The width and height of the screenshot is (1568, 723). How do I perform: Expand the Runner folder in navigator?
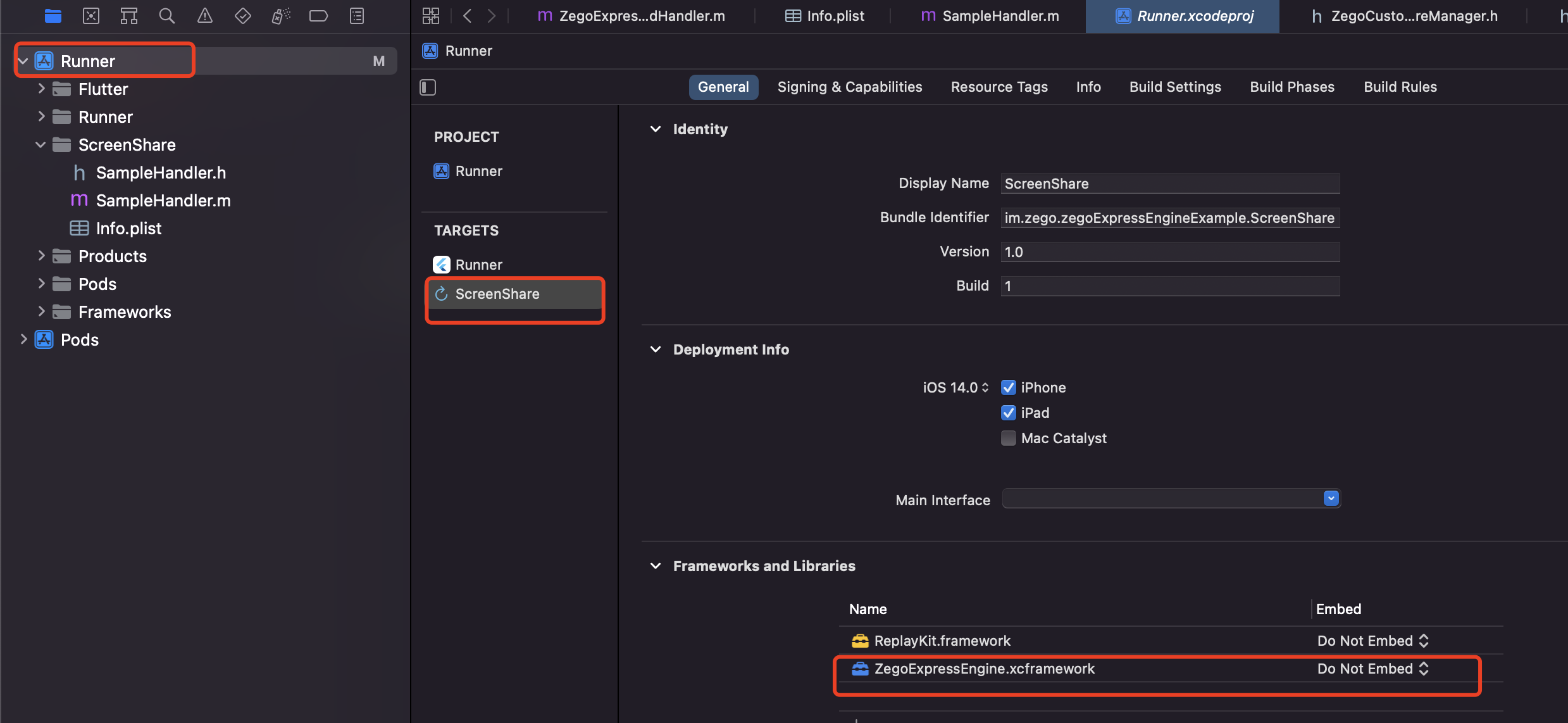pos(41,116)
